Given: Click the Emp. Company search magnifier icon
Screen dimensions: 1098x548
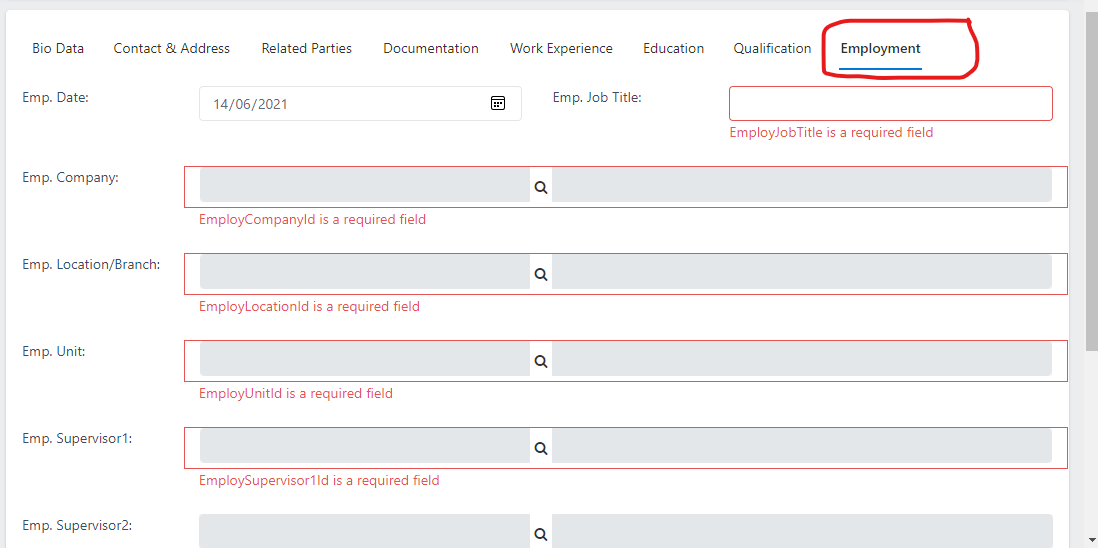Looking at the screenshot, I should click(x=541, y=187).
